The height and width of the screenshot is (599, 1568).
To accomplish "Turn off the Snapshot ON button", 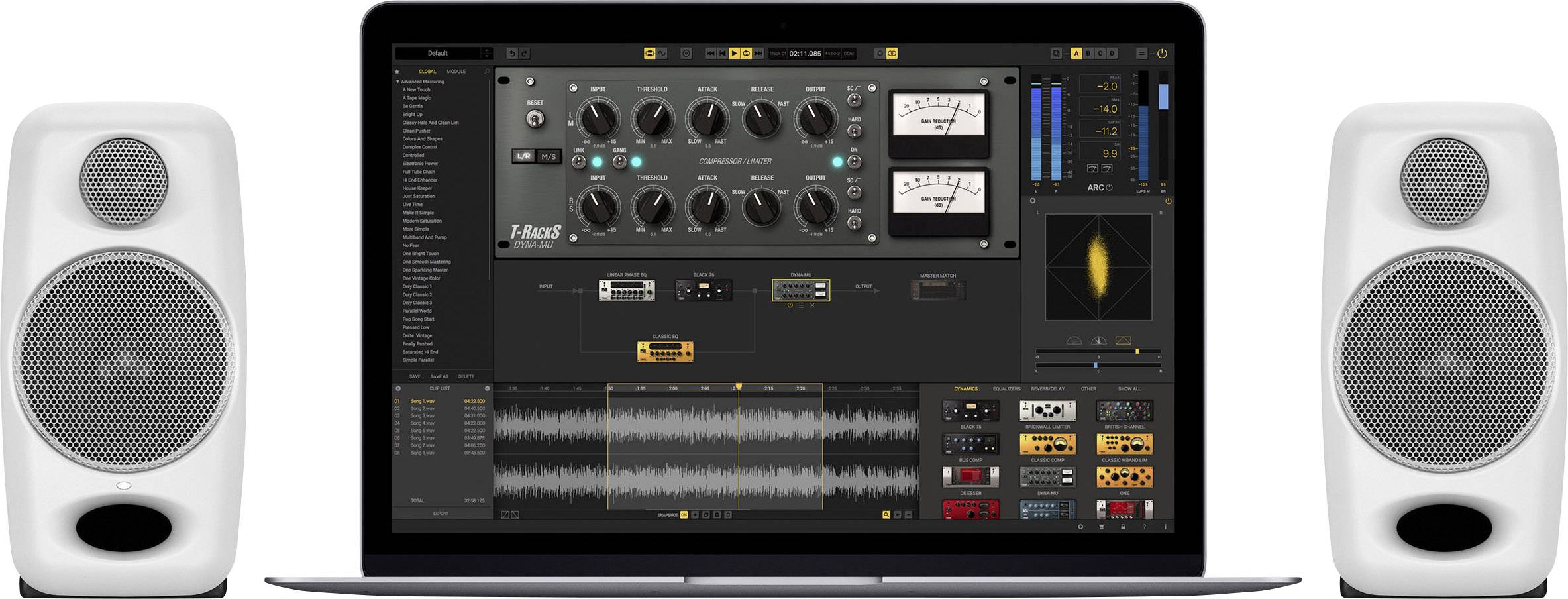I will pyautogui.click(x=684, y=515).
